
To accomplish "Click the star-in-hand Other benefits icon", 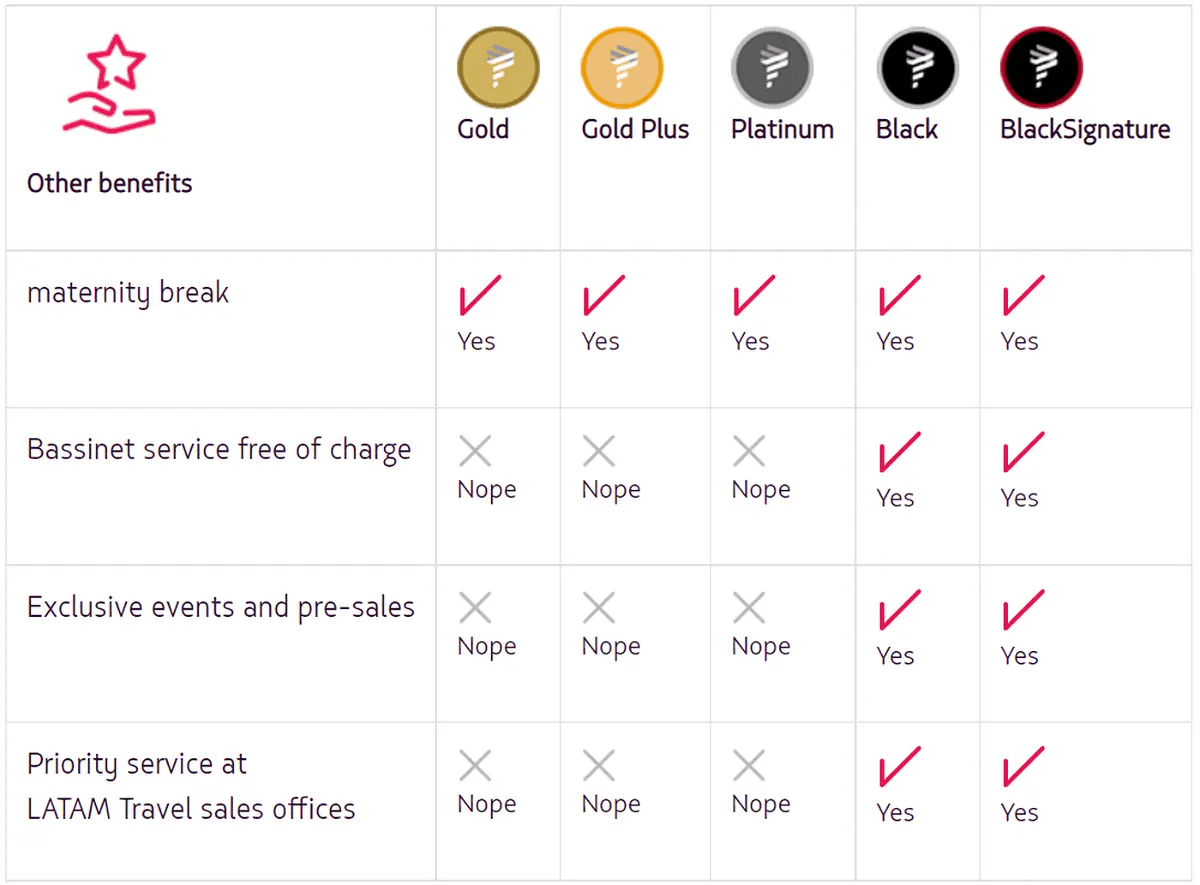I will (109, 85).
